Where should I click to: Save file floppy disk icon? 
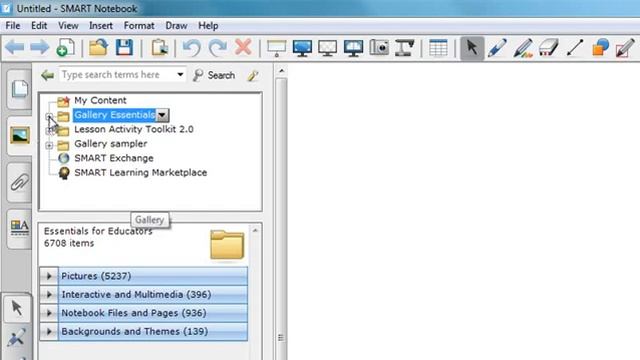[x=124, y=47]
